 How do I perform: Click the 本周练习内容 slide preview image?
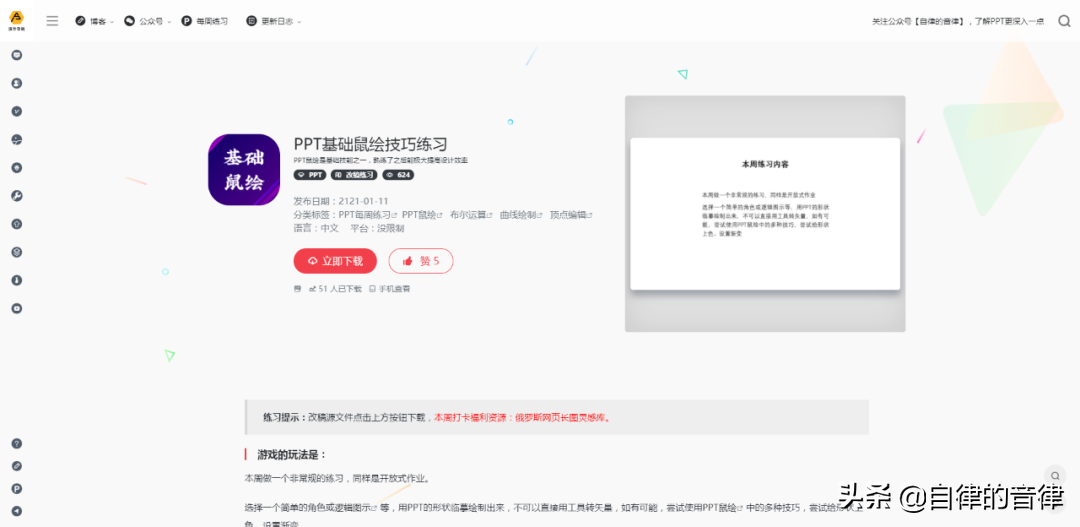click(x=765, y=214)
